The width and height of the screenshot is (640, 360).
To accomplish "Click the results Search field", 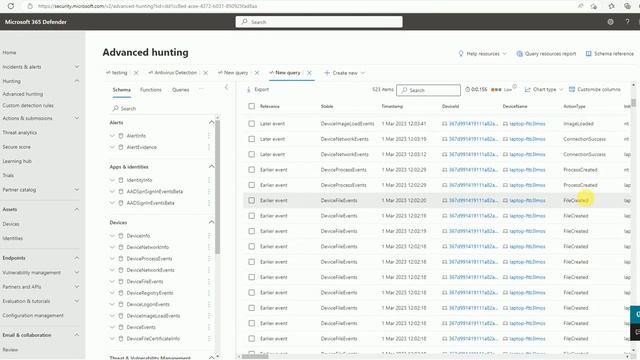I will tap(429, 90).
